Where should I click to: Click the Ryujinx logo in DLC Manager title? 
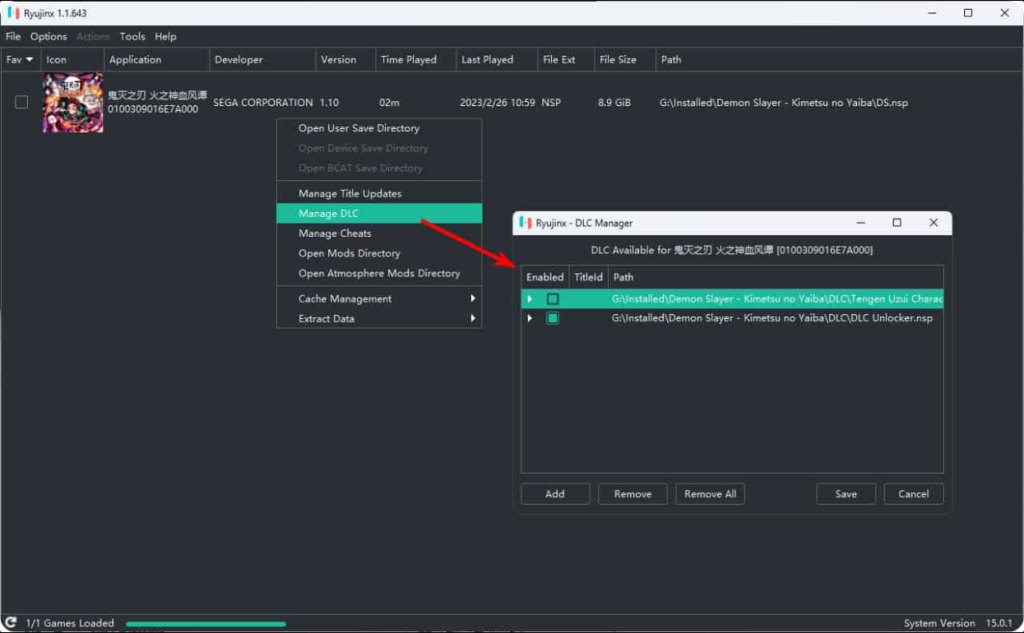pyautogui.click(x=525, y=223)
